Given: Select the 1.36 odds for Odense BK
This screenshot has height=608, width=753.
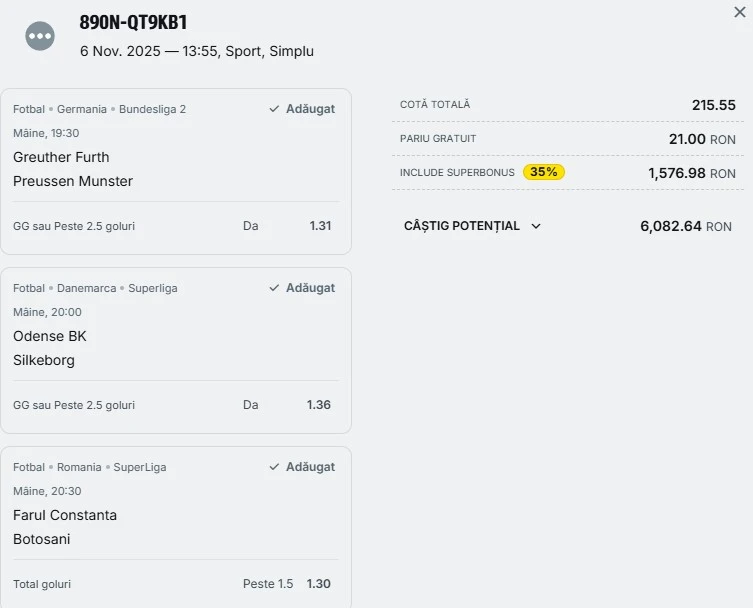Looking at the screenshot, I should pos(319,405).
